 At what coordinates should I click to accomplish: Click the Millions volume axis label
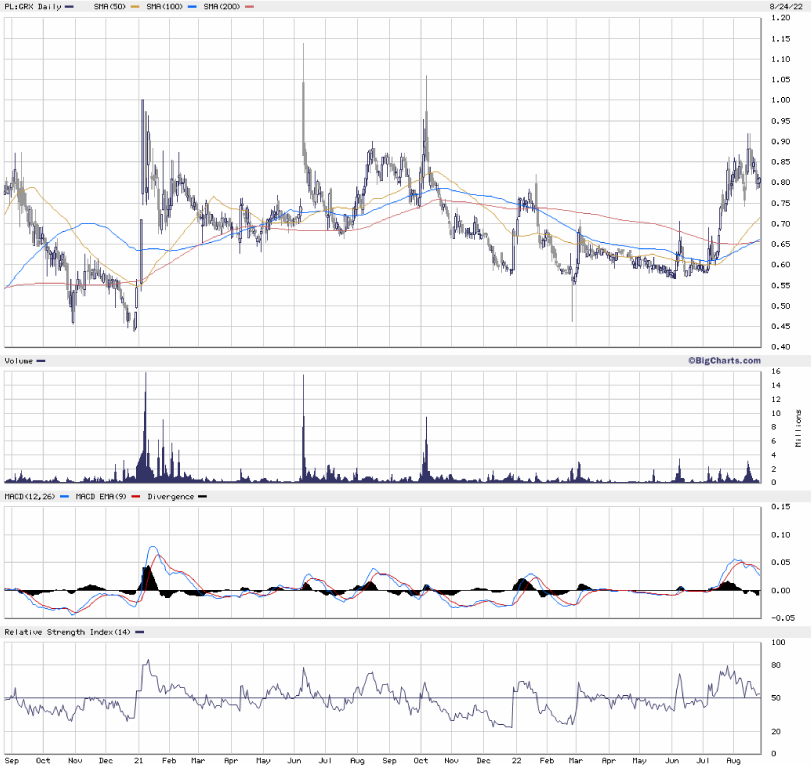pos(799,429)
